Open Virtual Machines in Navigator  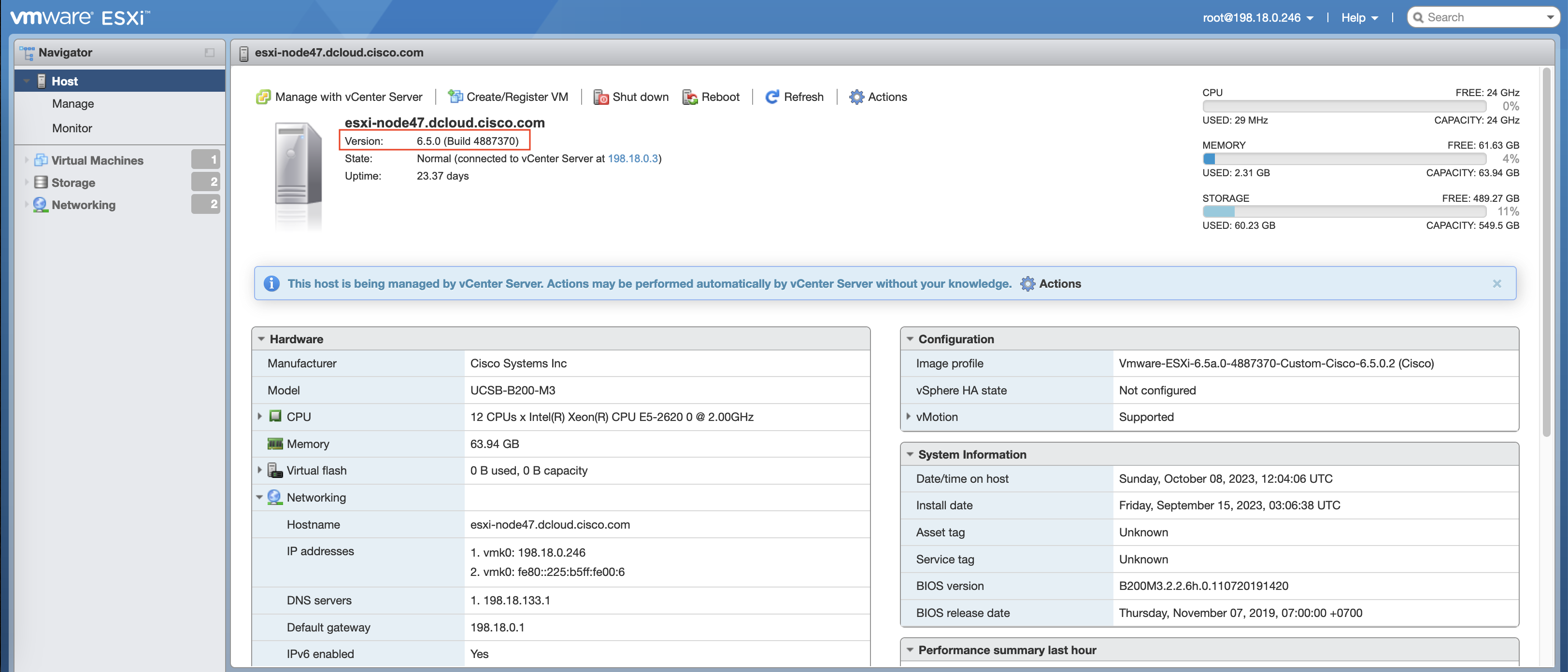tap(98, 161)
